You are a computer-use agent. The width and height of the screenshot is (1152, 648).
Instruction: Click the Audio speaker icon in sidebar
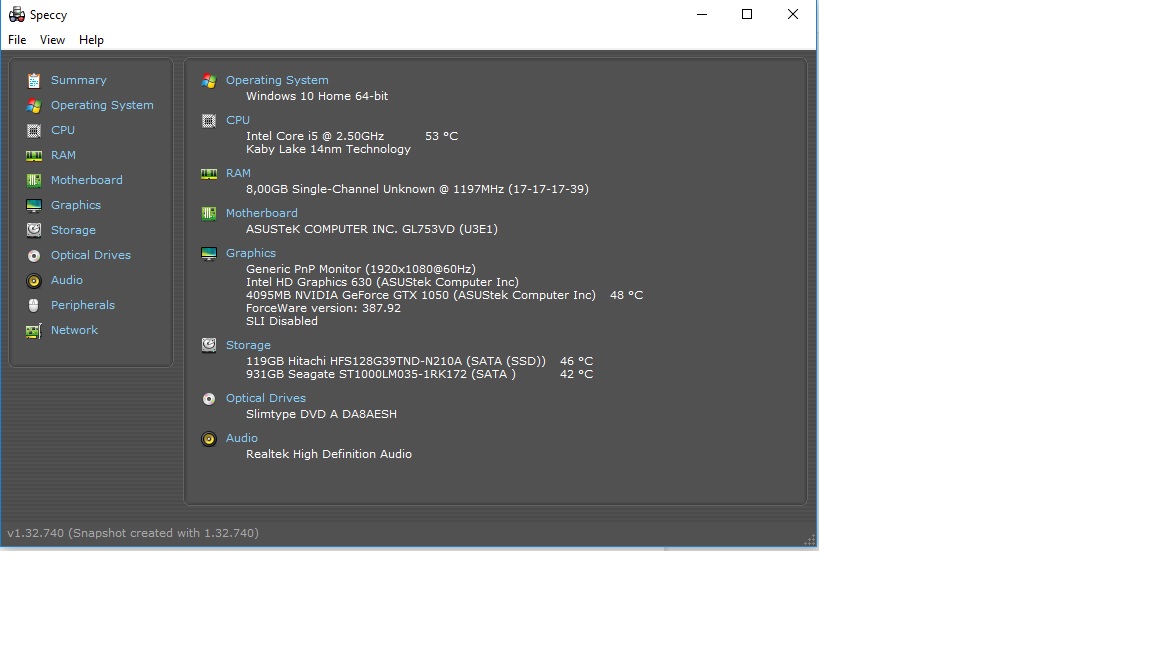click(x=34, y=281)
